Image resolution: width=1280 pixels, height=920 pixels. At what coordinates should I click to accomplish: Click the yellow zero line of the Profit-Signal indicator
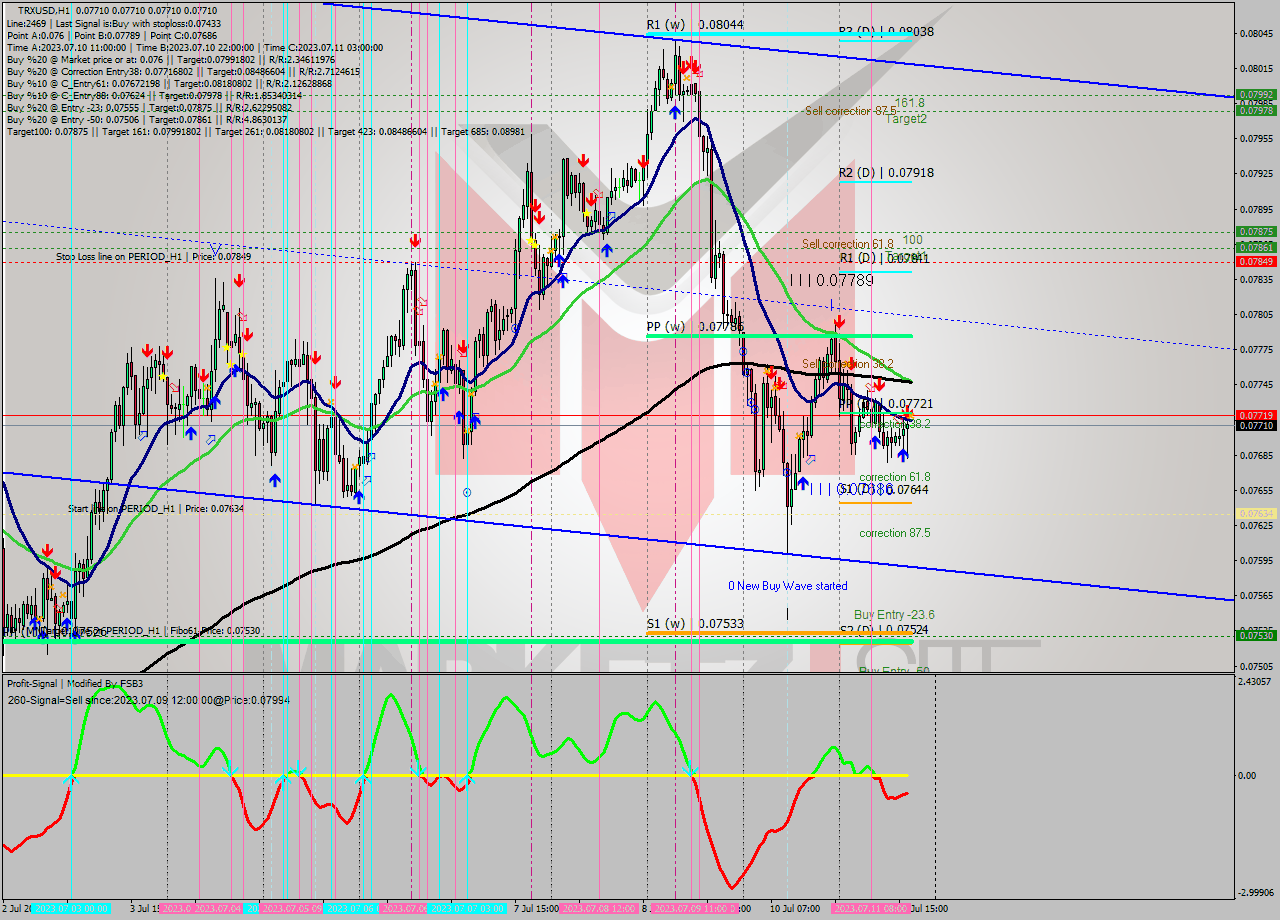click(x=500, y=776)
